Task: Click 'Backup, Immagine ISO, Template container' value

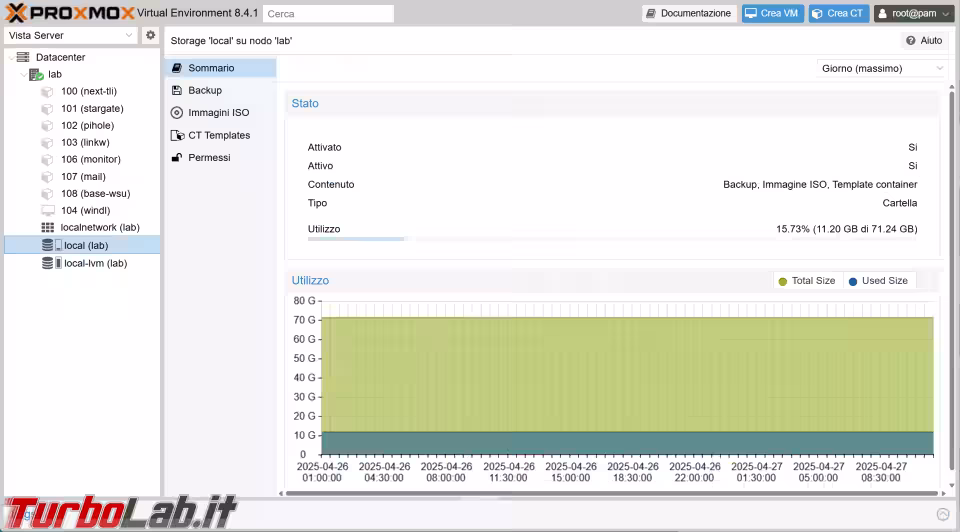Action: 820,184
